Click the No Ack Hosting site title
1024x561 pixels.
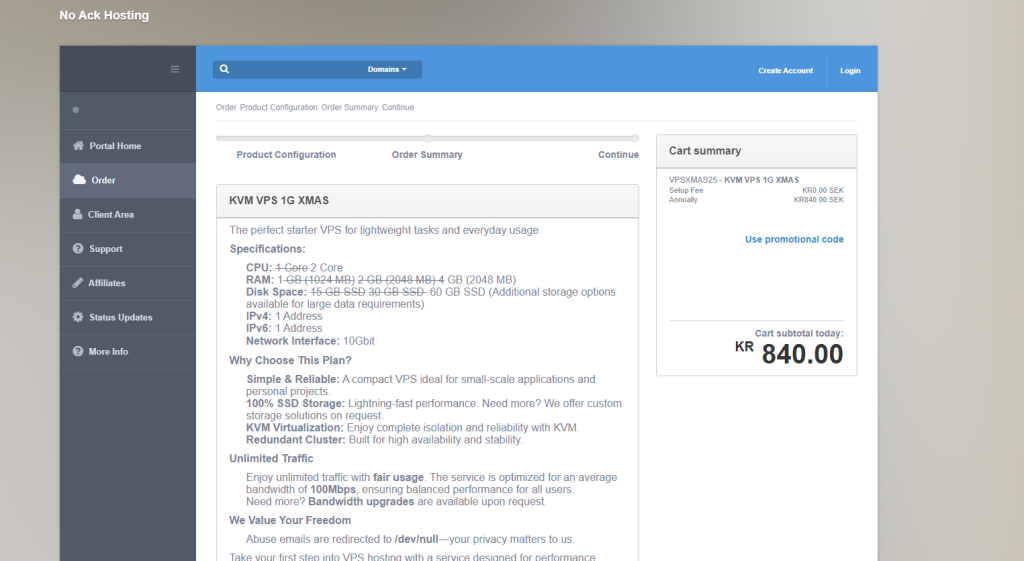[104, 15]
